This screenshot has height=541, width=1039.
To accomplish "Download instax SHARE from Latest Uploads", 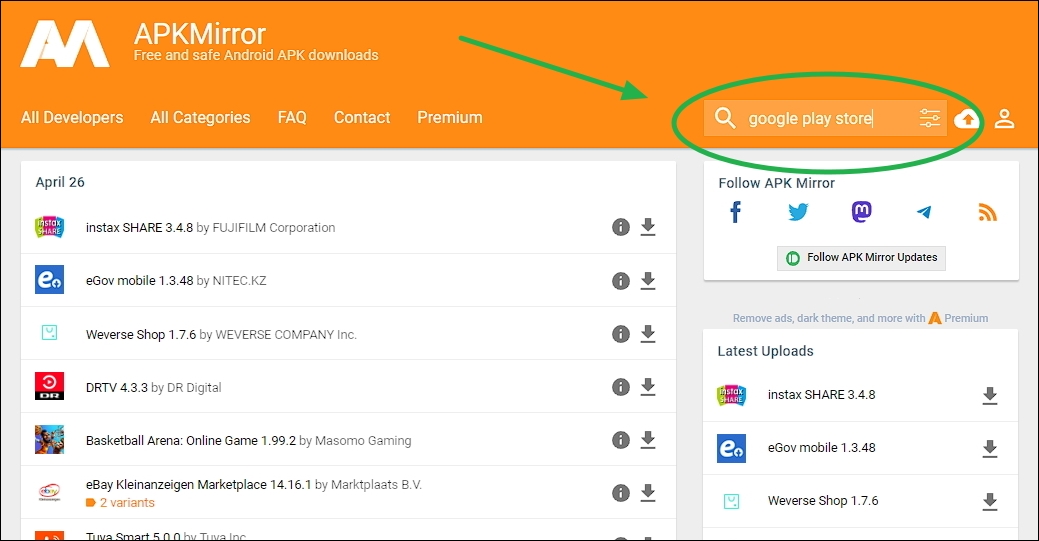I will tap(990, 396).
